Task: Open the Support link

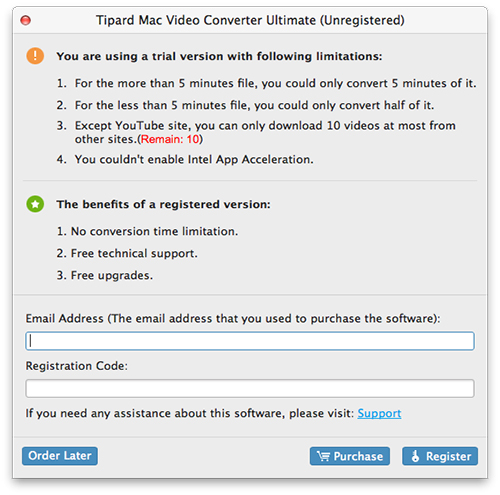Action: [379, 413]
